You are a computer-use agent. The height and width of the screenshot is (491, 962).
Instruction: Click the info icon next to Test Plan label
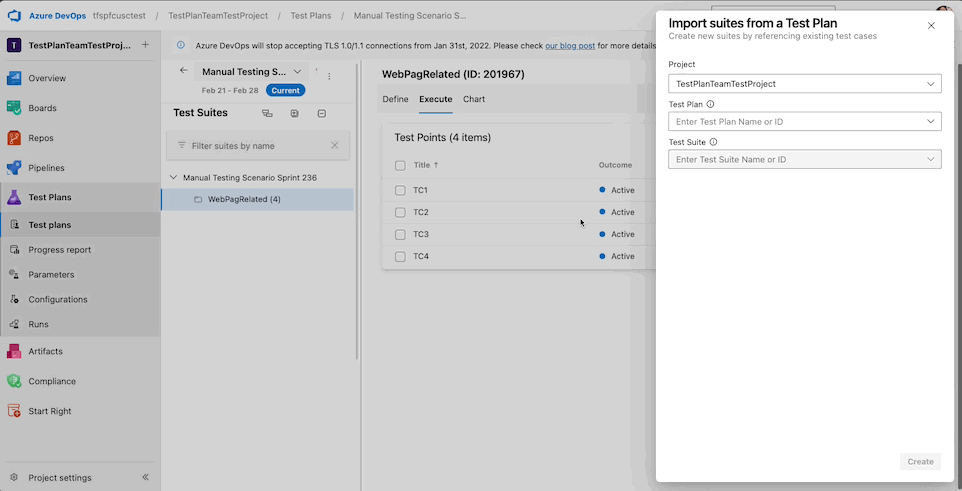click(710, 104)
